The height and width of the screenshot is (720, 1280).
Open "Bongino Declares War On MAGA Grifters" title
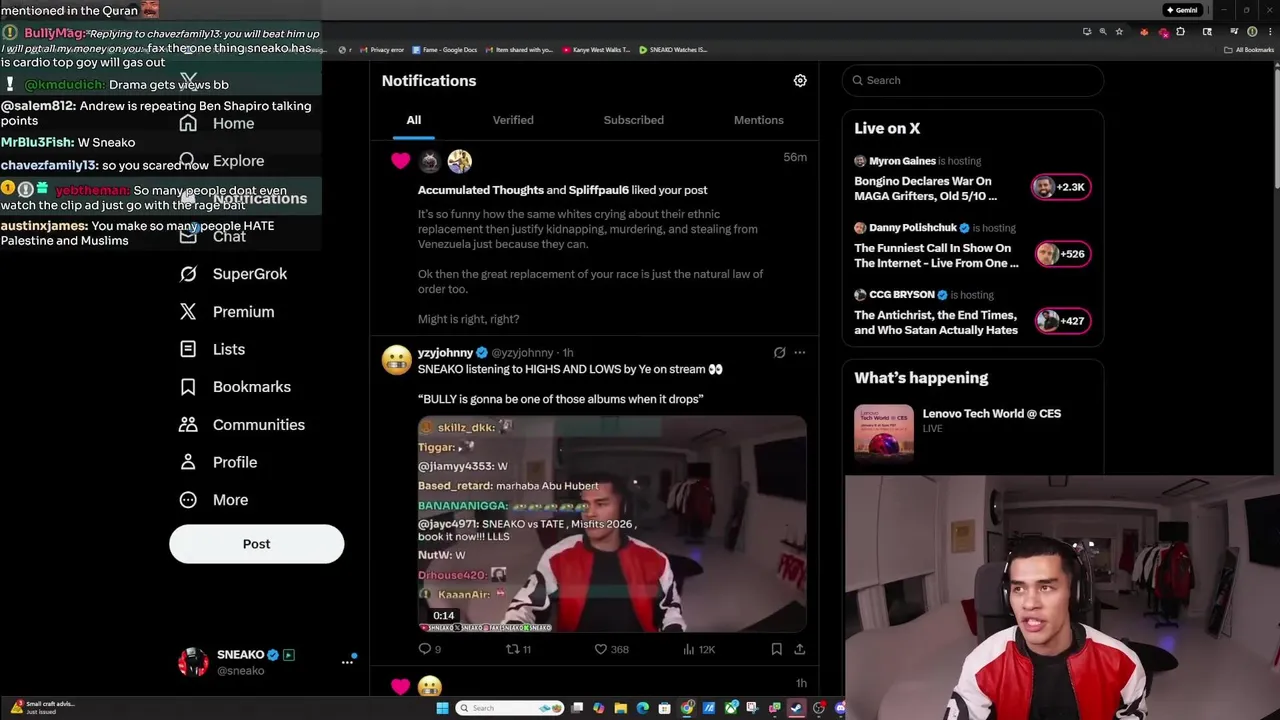[925, 189]
